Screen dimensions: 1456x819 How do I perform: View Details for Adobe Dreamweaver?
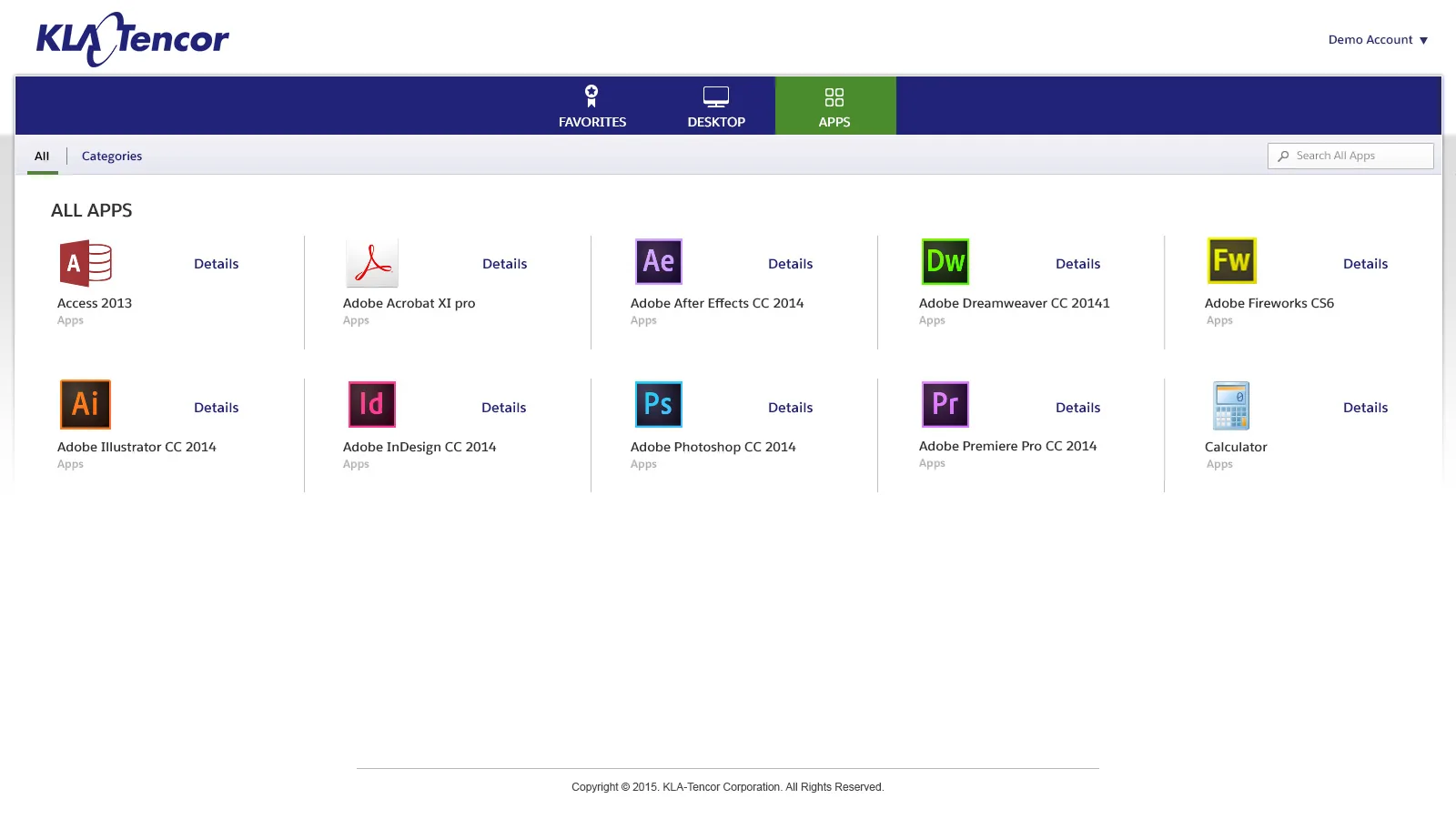pos(1078,264)
